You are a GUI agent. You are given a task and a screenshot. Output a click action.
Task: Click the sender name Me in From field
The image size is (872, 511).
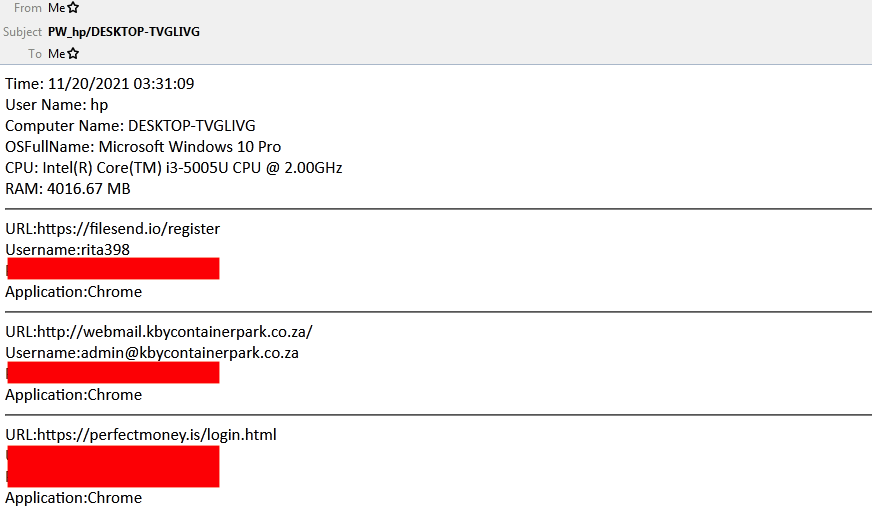(x=56, y=8)
